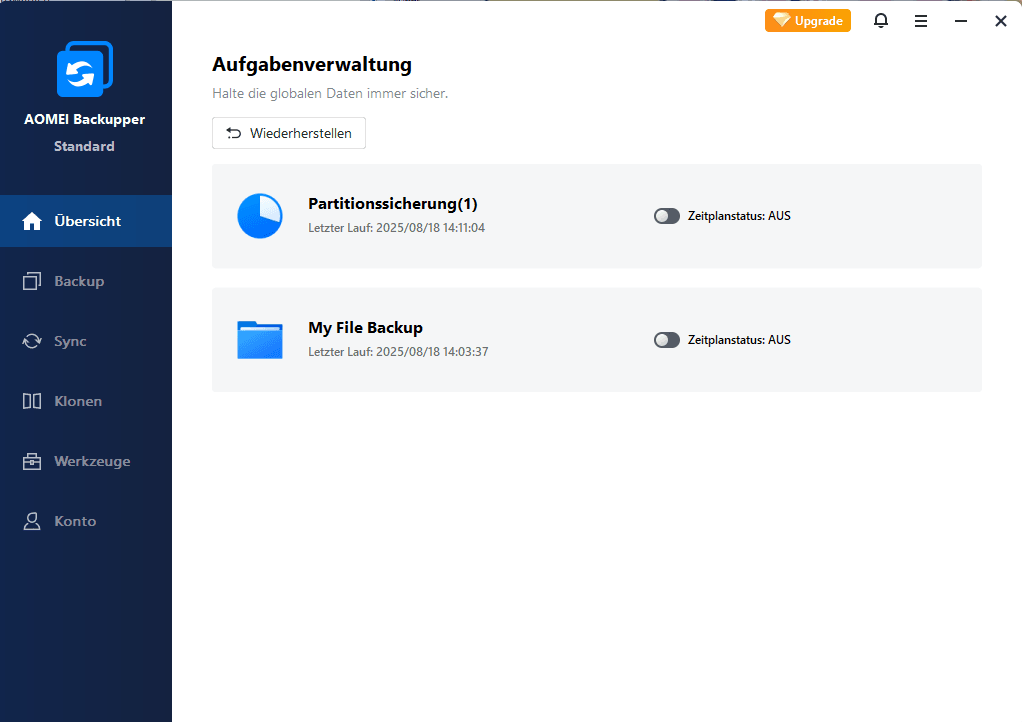Click the Upgrade diamond button

(x=808, y=21)
